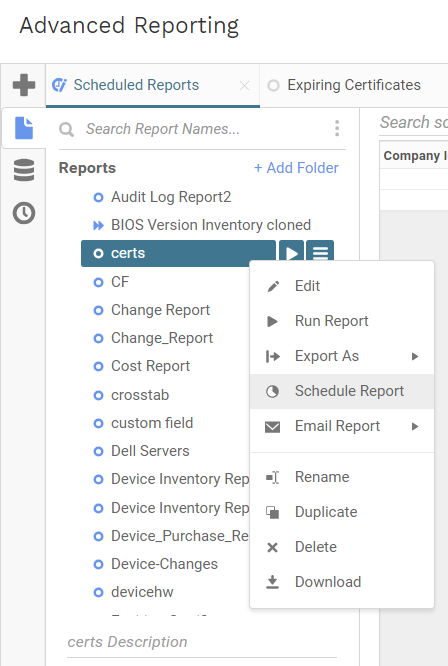
Task: Open the three-dot options beside the search field
Action: click(337, 128)
